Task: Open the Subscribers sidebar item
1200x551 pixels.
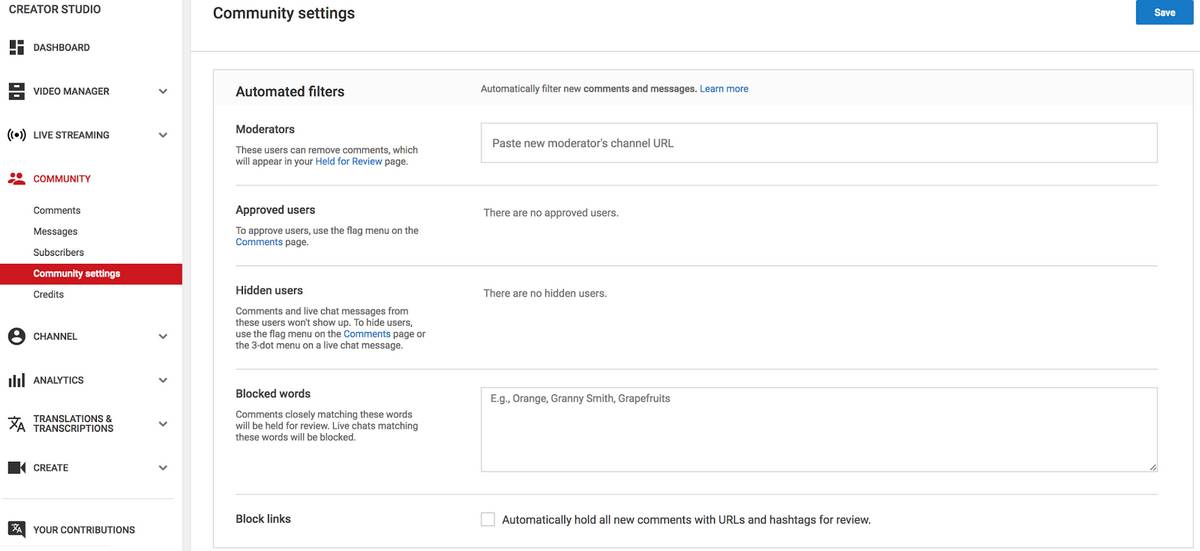Action: pos(59,252)
